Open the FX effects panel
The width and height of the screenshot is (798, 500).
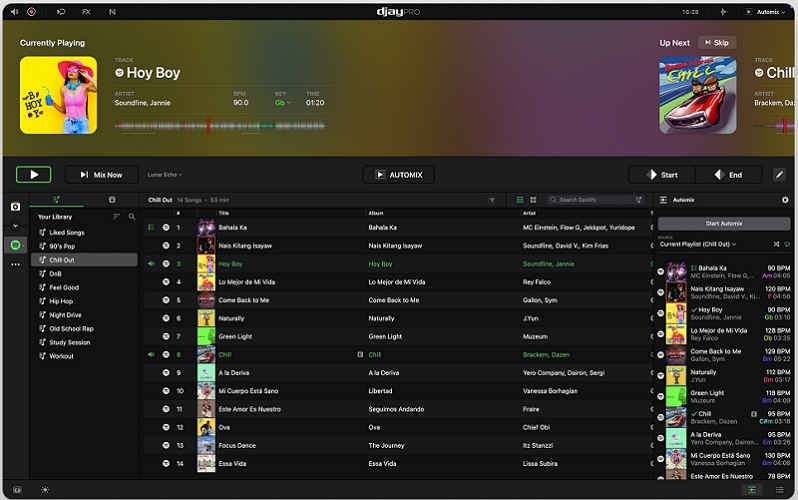(87, 12)
